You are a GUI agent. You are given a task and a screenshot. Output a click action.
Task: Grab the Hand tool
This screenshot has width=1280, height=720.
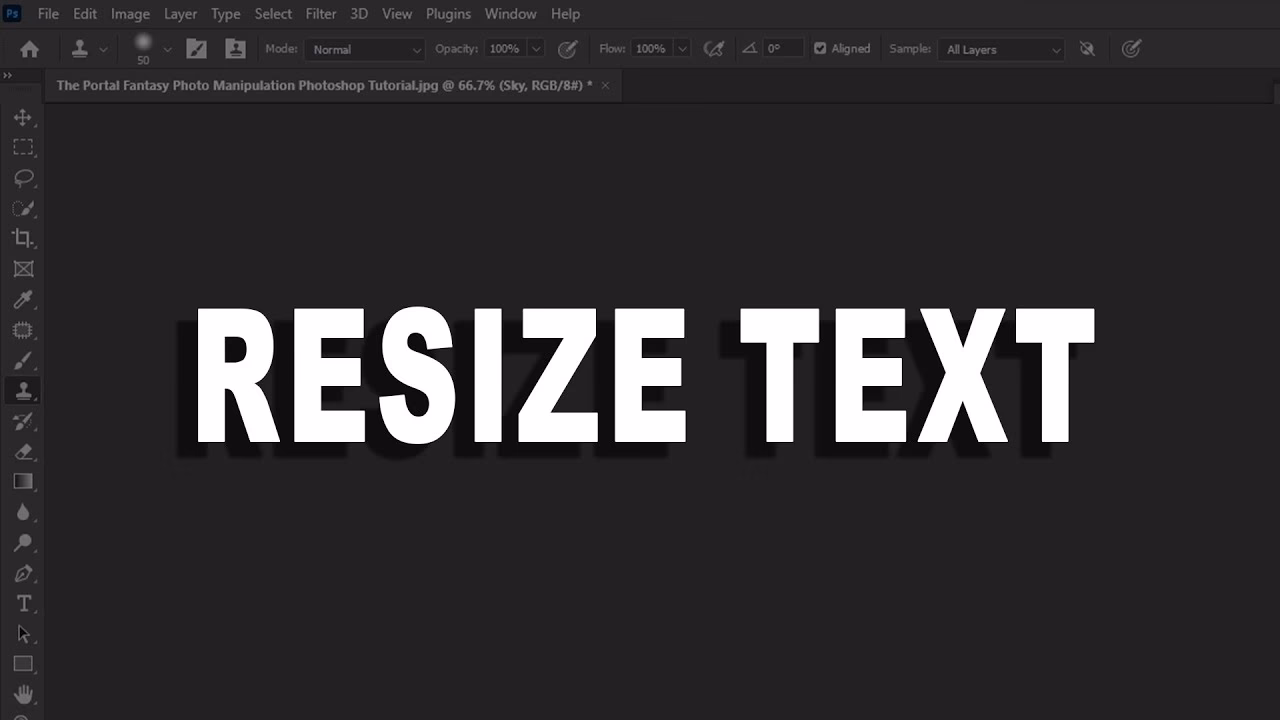(24, 694)
